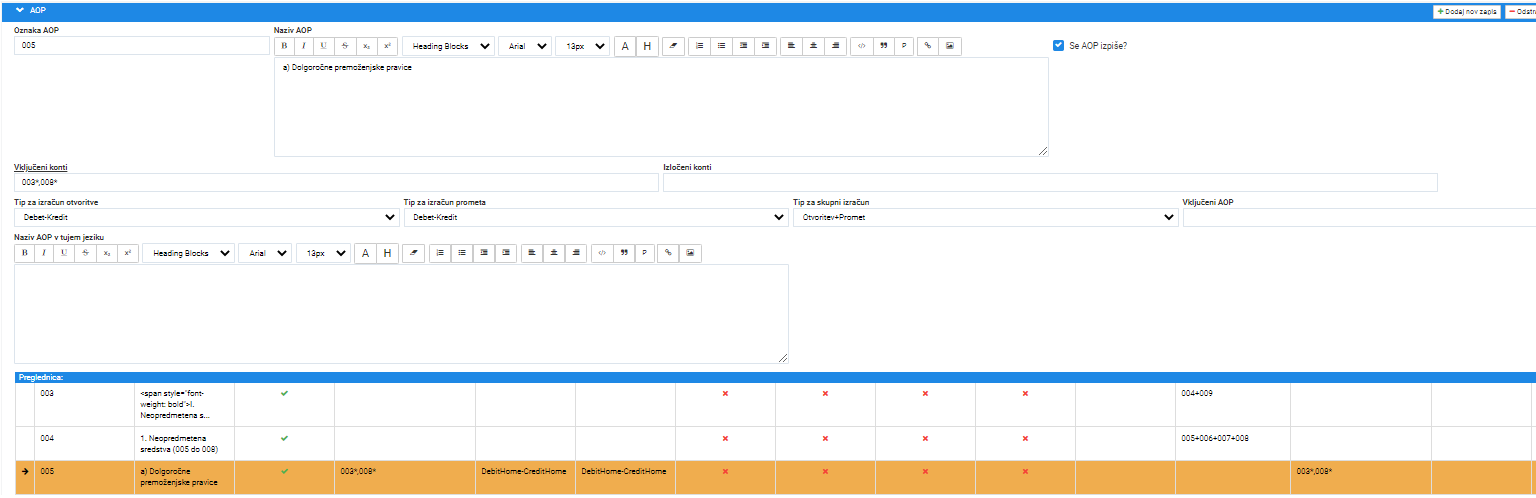1536x498 pixels.
Task: Open Heading Blocks dropdown in foreign-language toolbar
Action: tap(188, 254)
